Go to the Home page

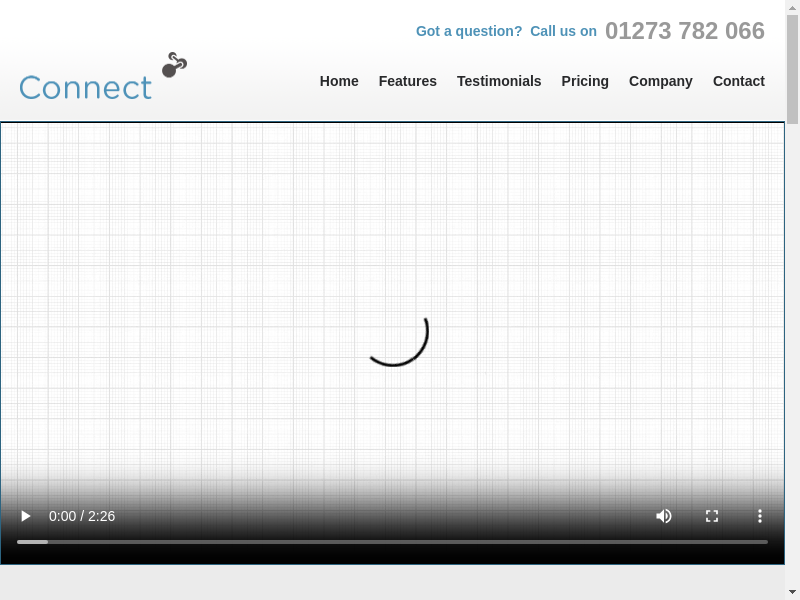pos(339,81)
